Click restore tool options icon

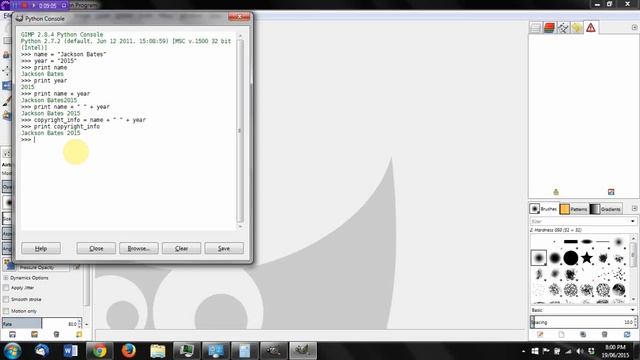[34, 335]
